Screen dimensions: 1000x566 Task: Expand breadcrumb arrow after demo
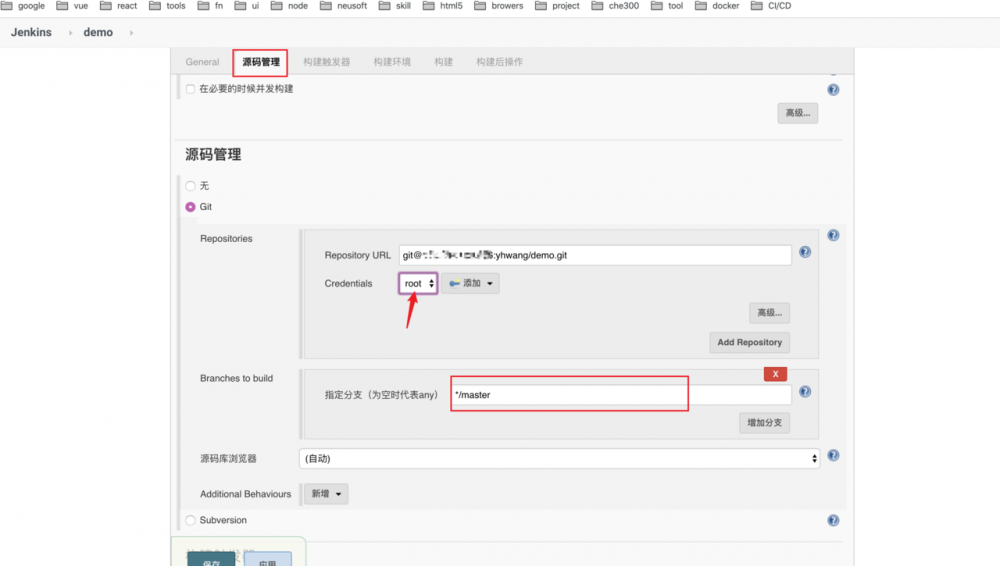click(131, 33)
